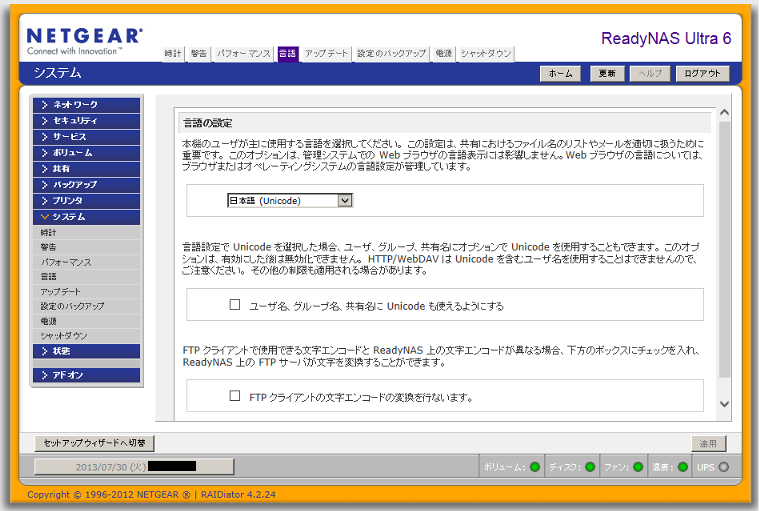Click the UPS status LED
Screen dimensions: 761x511
coord(724,467)
